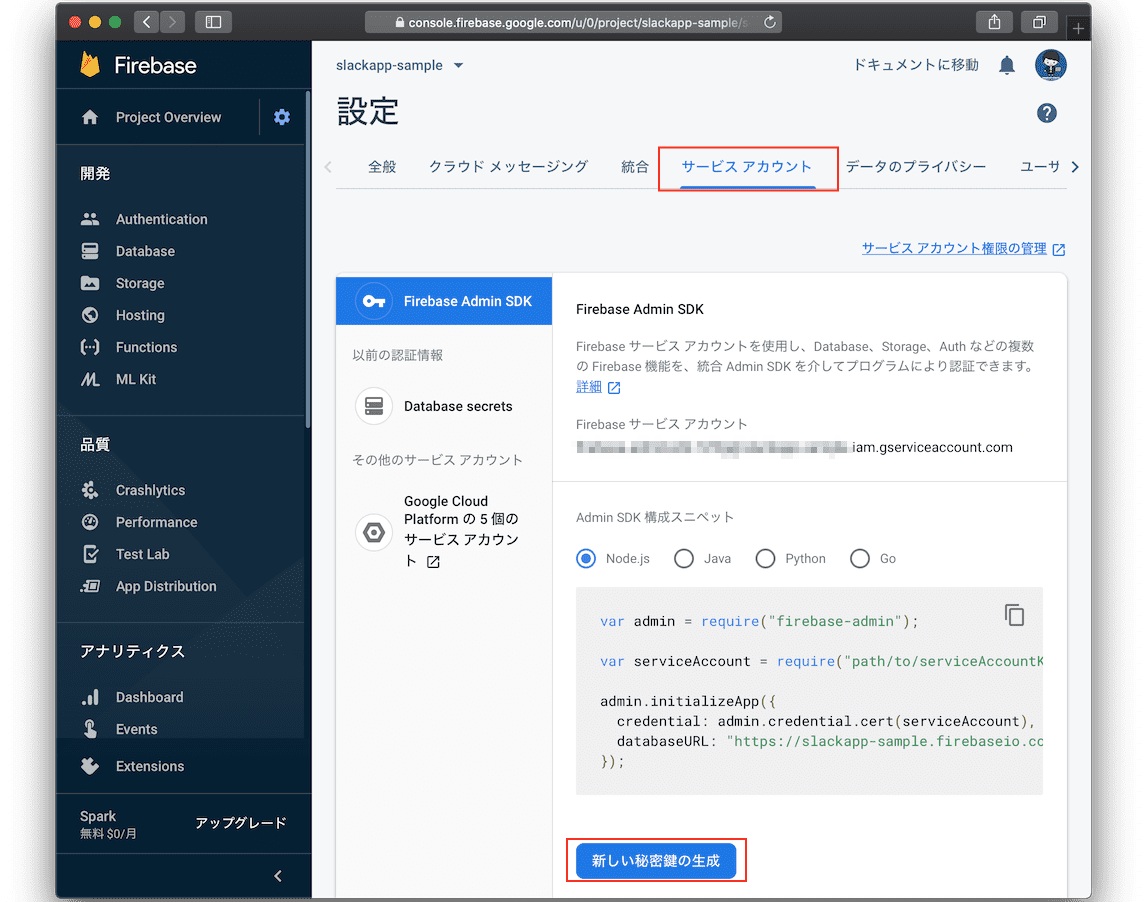This screenshot has height=902, width=1147.
Task: Click ドキュメントに移動 link
Action: click(916, 65)
